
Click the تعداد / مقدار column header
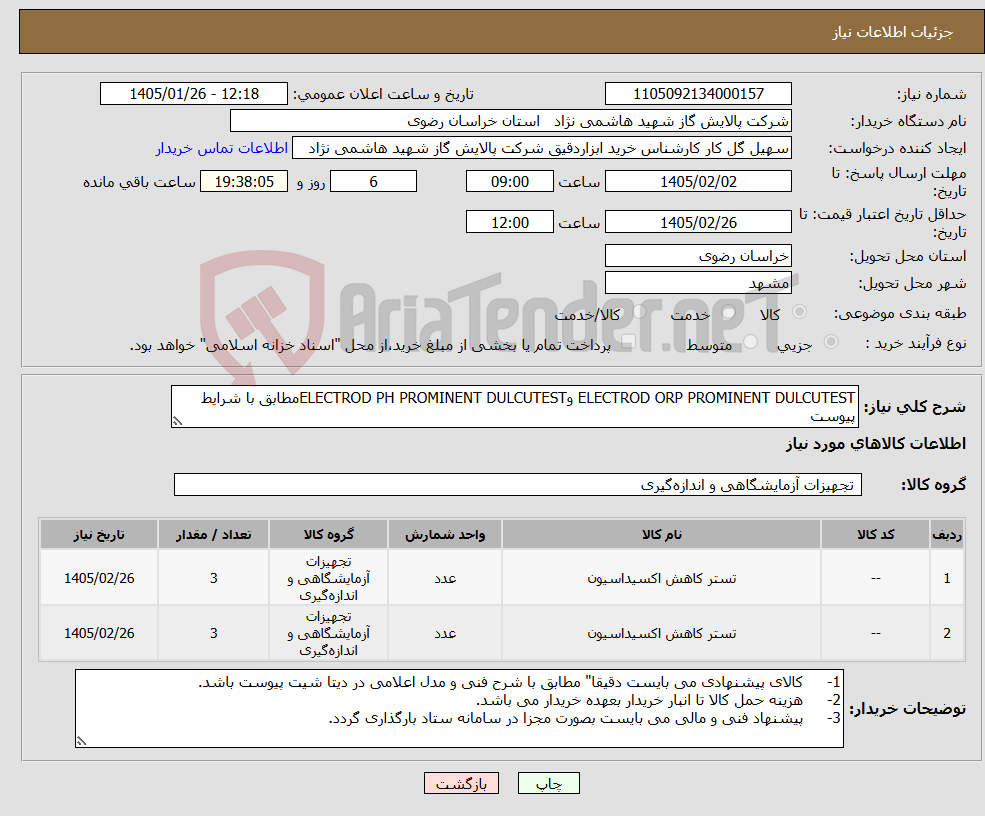click(214, 535)
